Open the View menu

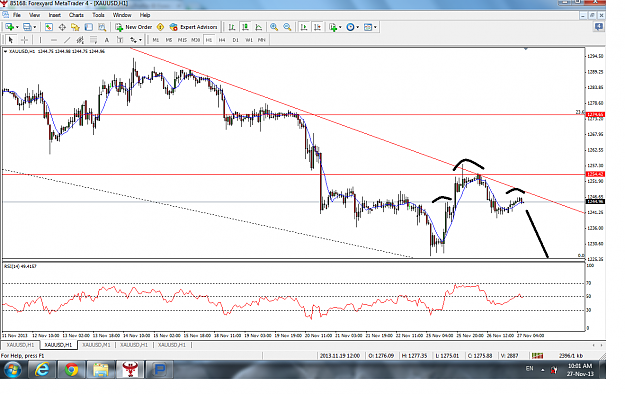34,15
